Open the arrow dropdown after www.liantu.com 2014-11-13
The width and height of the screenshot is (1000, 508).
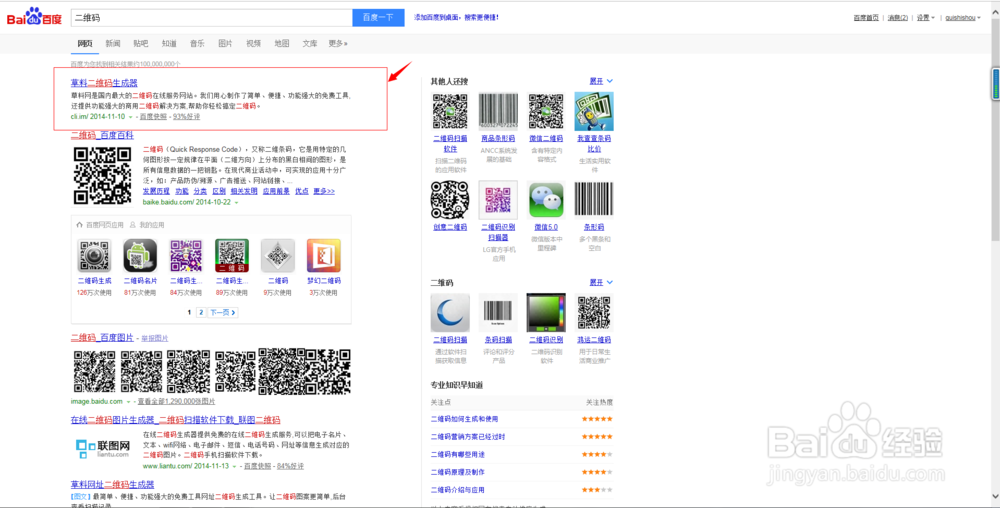tap(235, 467)
